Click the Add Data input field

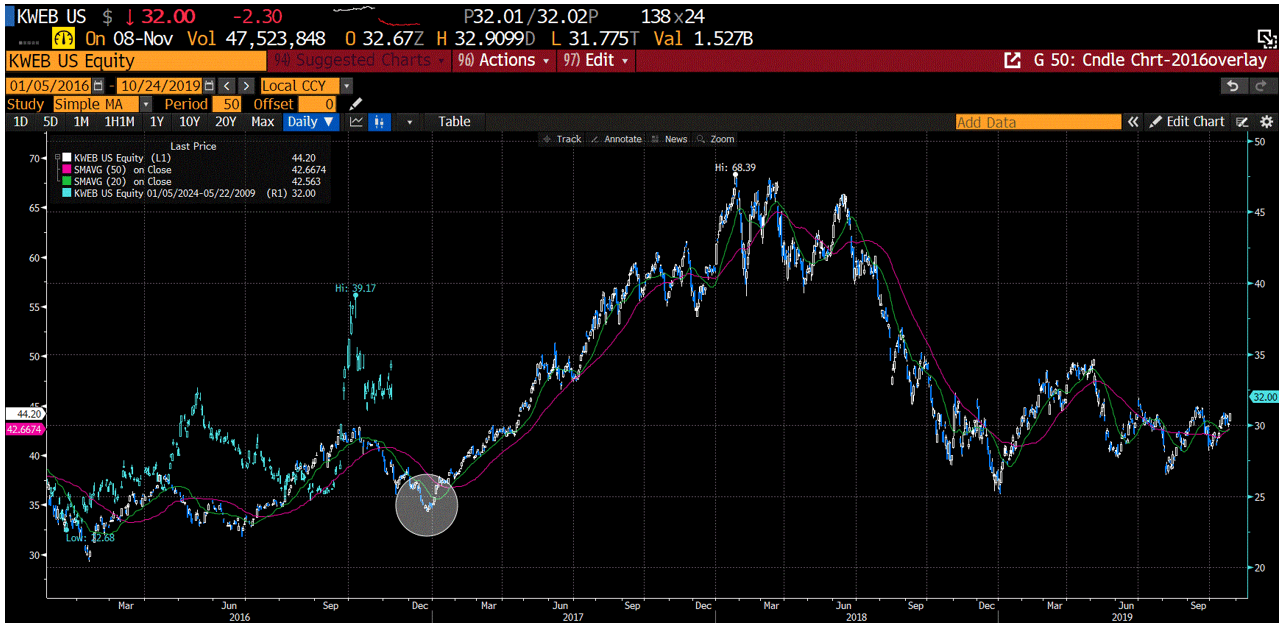point(1040,121)
